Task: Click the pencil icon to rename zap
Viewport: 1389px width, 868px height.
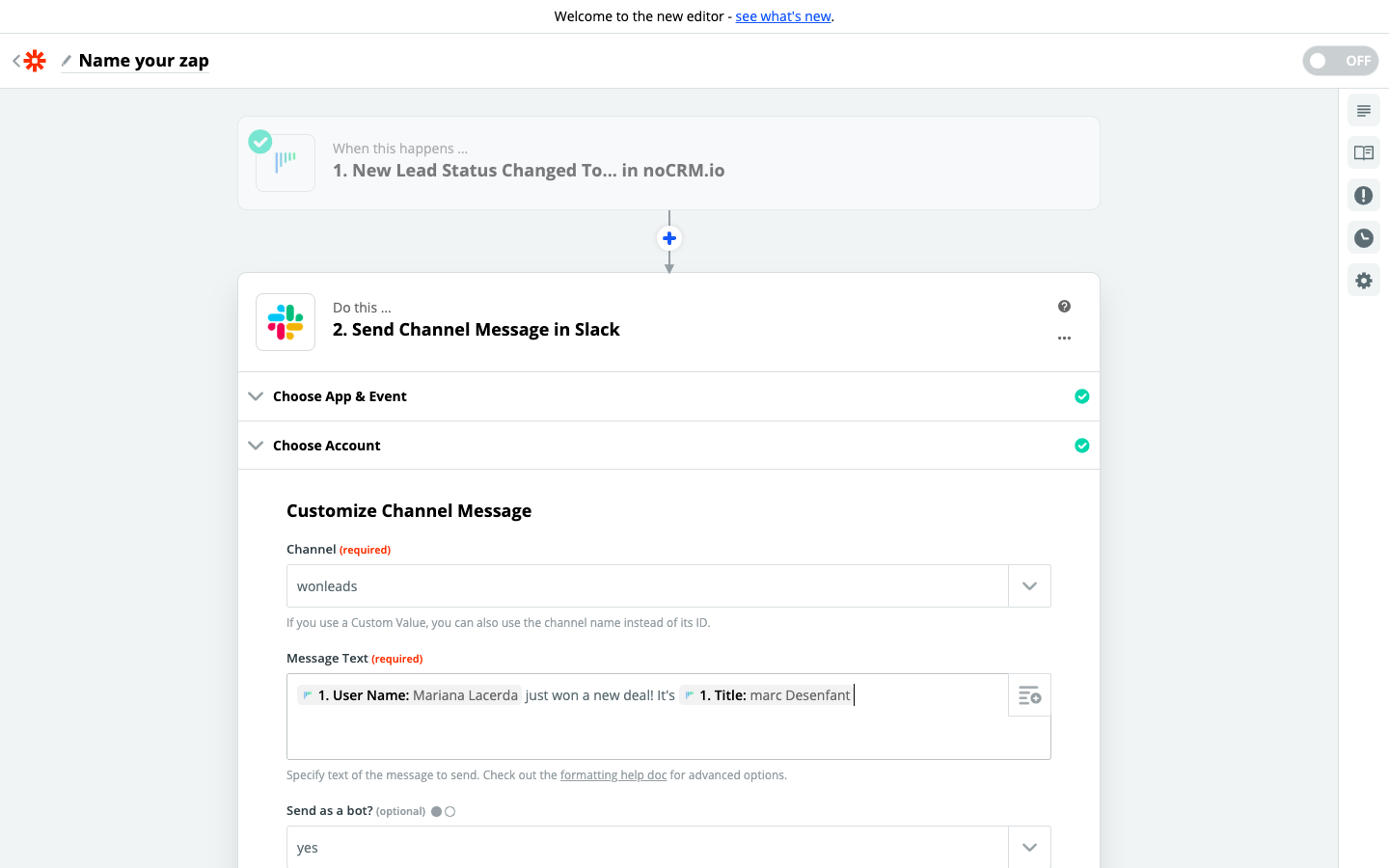Action: (x=67, y=61)
